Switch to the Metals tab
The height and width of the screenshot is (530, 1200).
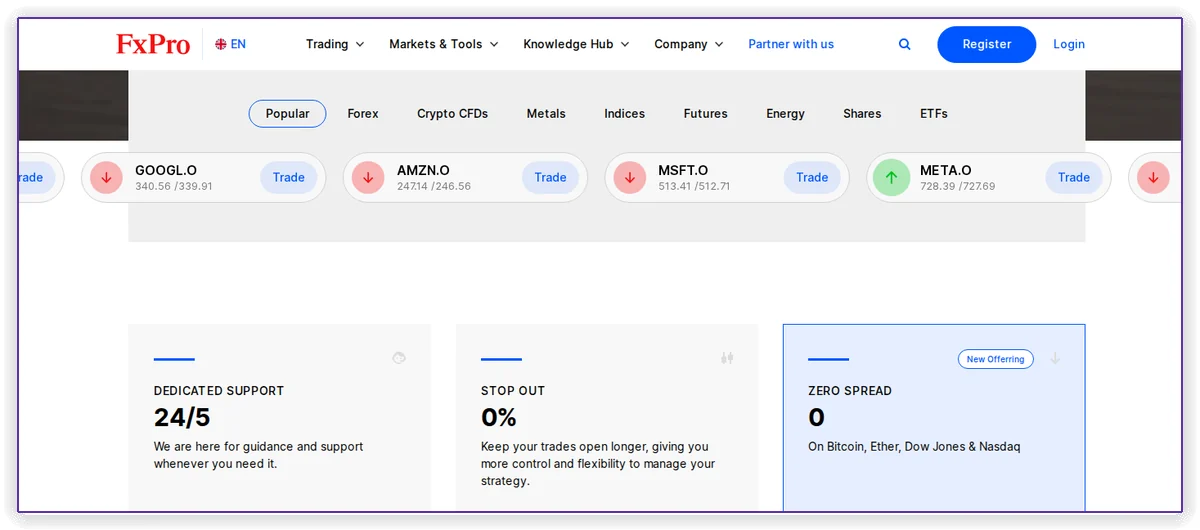coord(546,114)
